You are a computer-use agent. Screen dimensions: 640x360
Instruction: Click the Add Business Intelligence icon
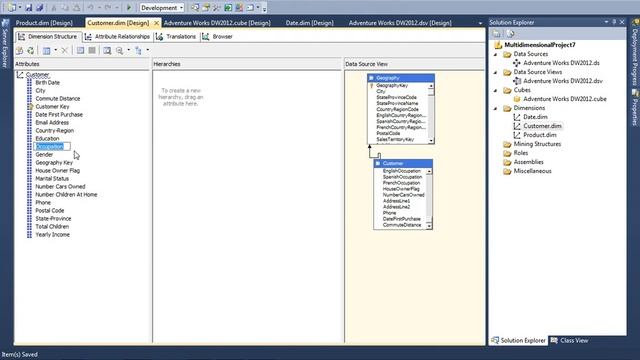click(x=19, y=51)
